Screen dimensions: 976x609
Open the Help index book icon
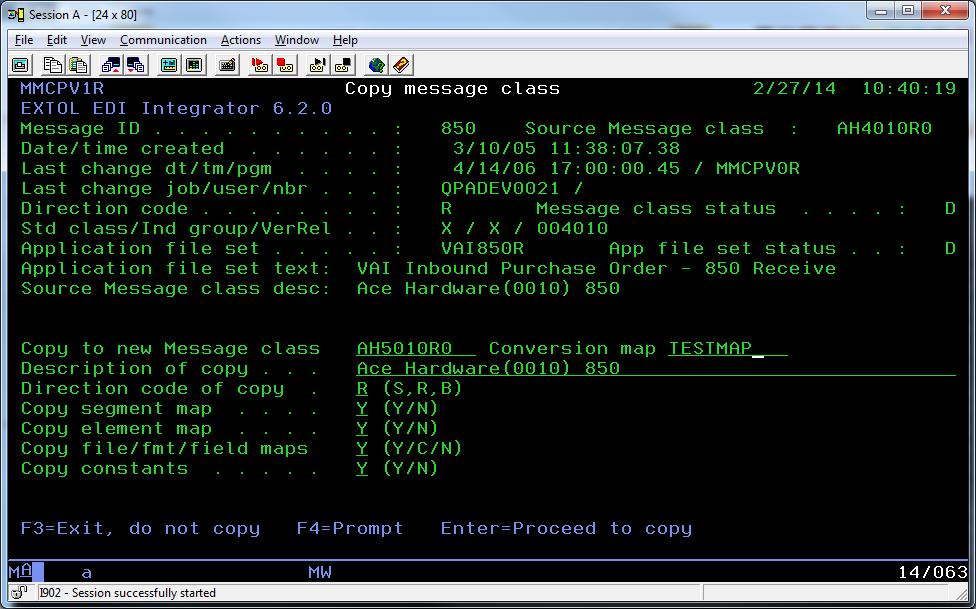(x=401, y=65)
